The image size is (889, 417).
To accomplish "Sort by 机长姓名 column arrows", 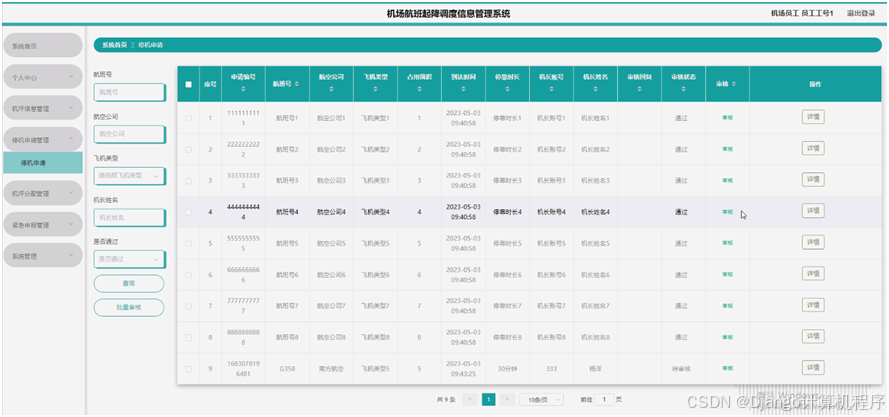I will [x=595, y=90].
